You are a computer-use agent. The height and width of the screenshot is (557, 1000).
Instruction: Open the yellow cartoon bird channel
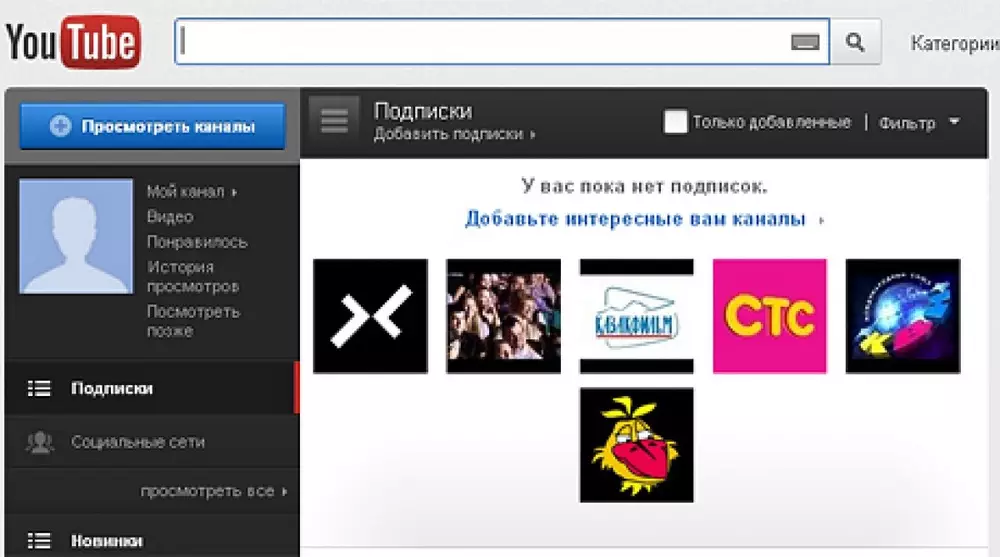[636, 445]
